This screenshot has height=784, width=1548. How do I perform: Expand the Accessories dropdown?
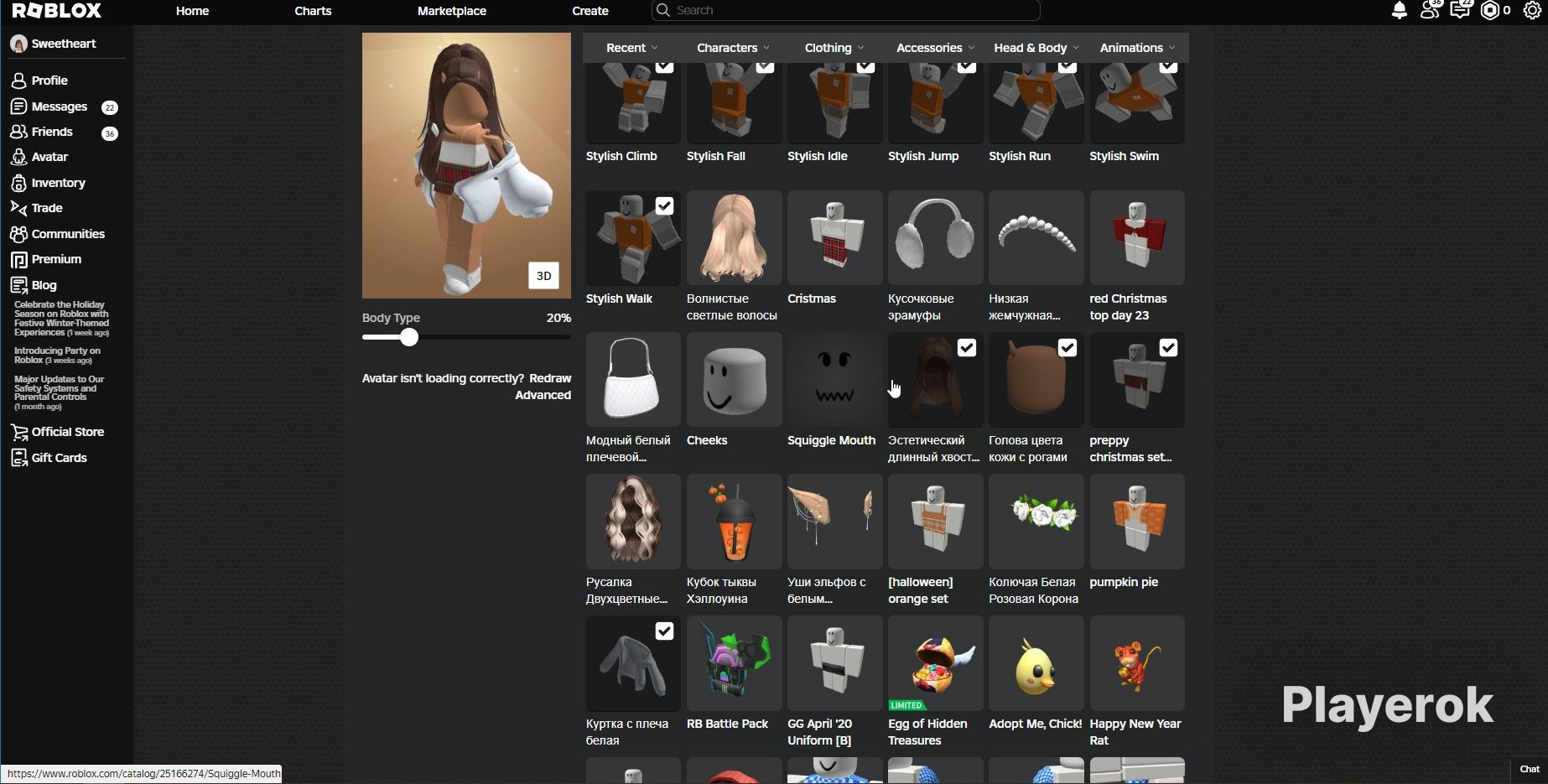[x=935, y=48]
